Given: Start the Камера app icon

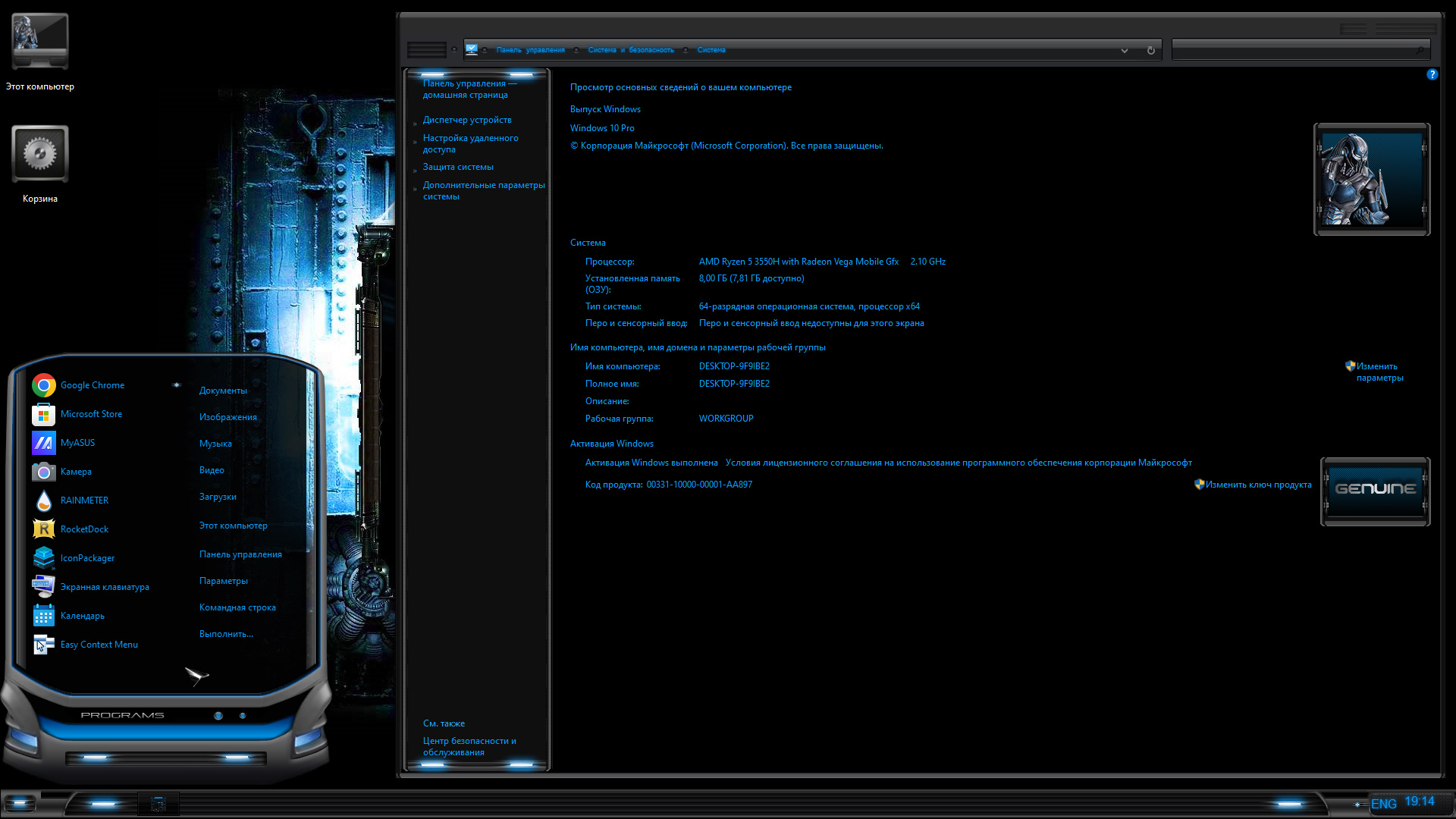Looking at the screenshot, I should [43, 472].
